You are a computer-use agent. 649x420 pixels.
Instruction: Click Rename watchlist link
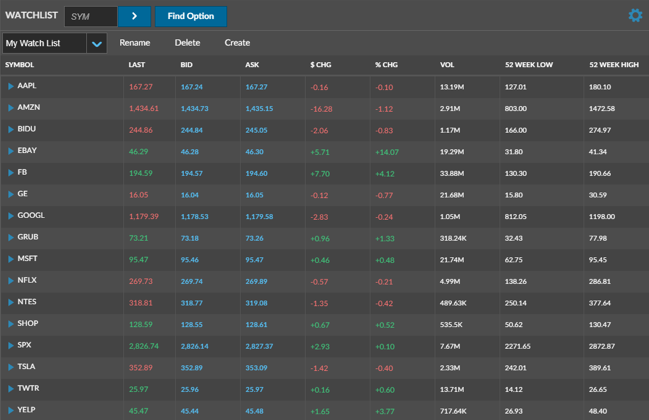(134, 43)
